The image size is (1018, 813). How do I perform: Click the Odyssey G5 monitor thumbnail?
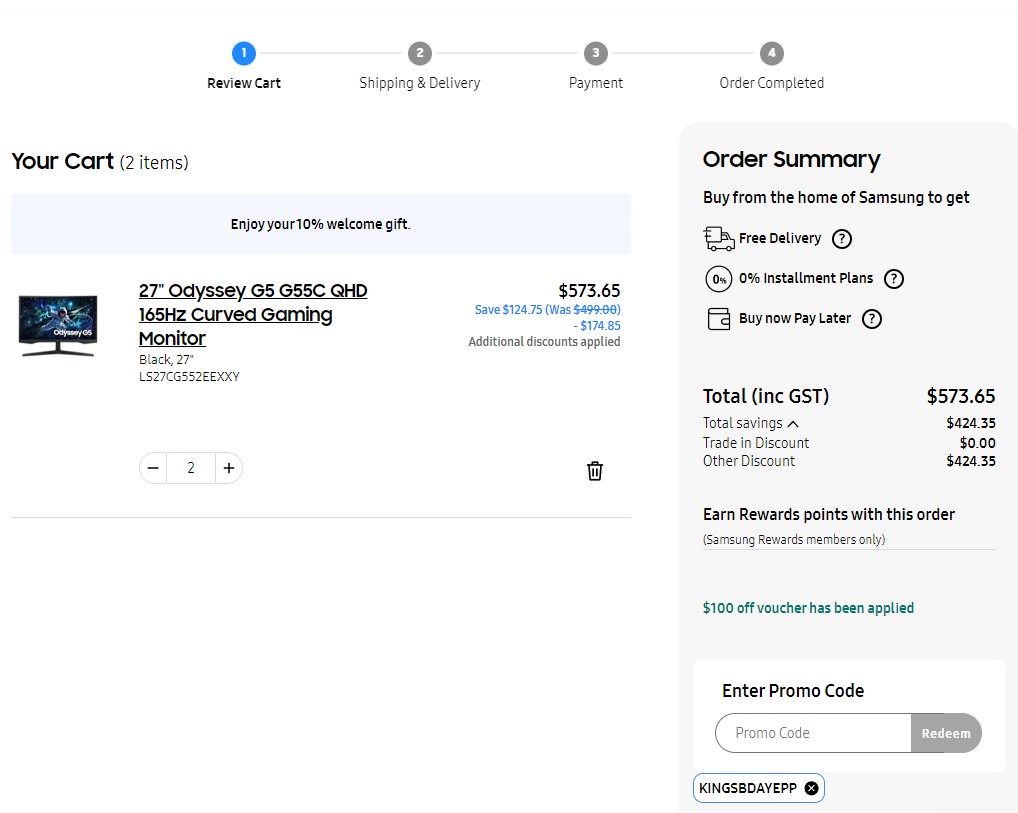[x=58, y=326]
